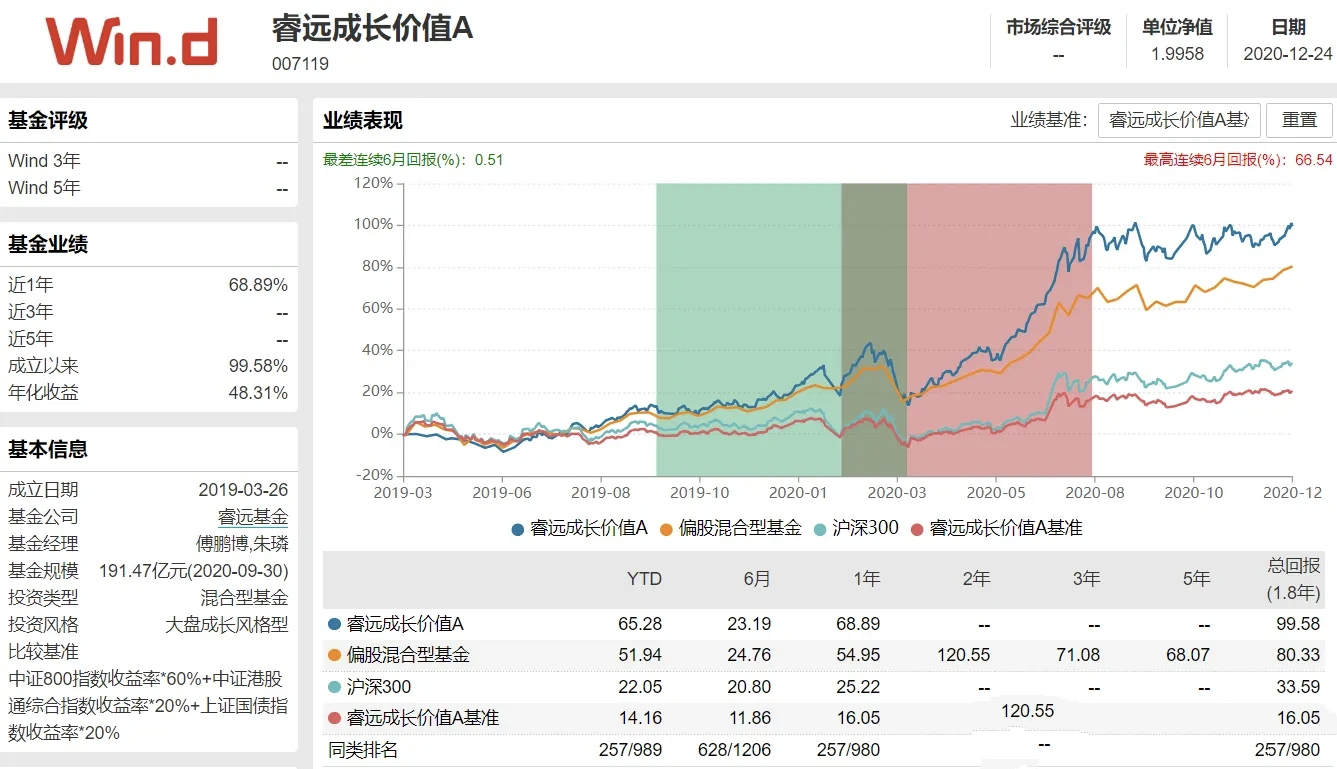Click 投资类型 value 混合型基金

point(244,598)
